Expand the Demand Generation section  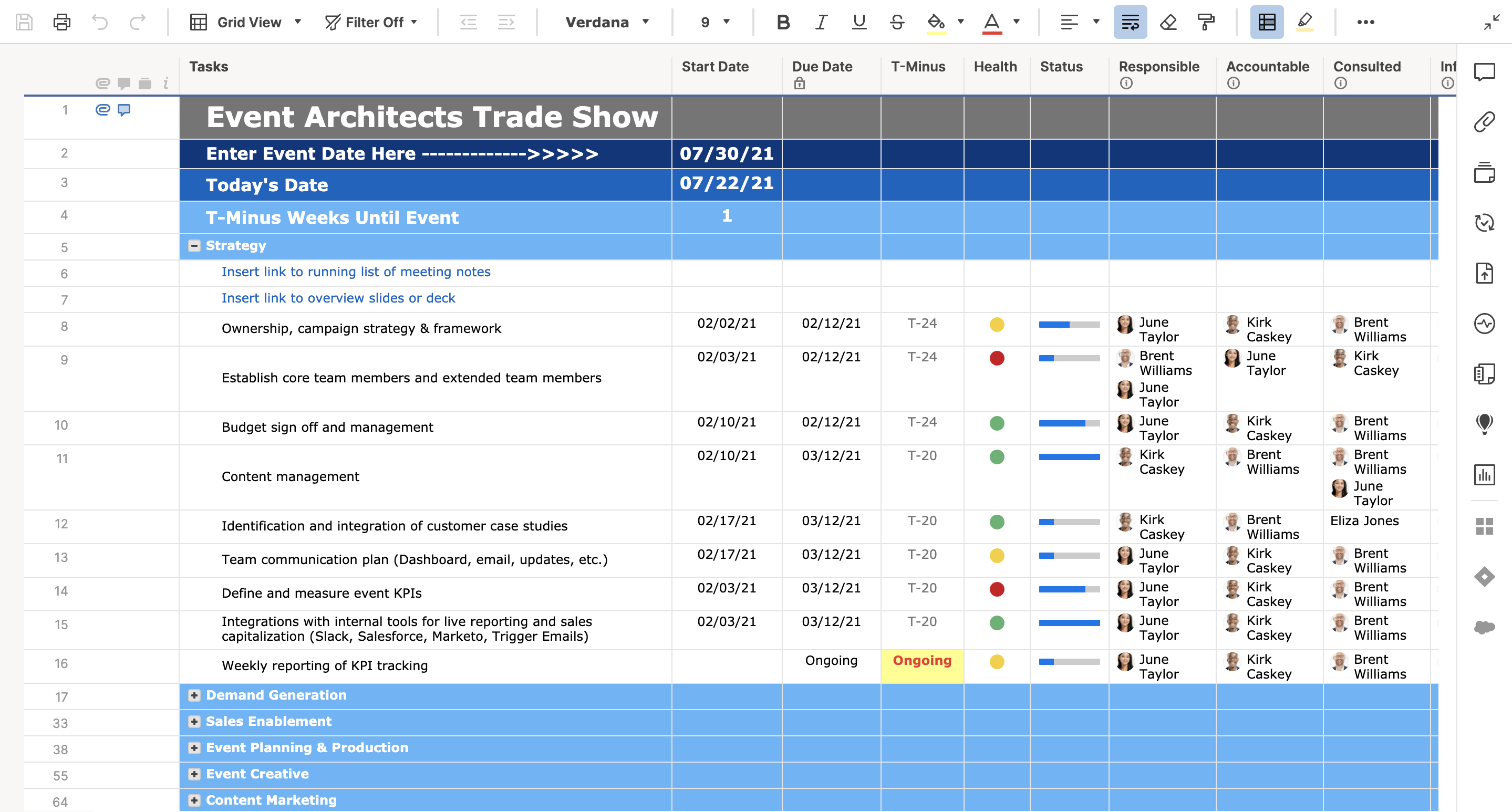pyautogui.click(x=194, y=695)
